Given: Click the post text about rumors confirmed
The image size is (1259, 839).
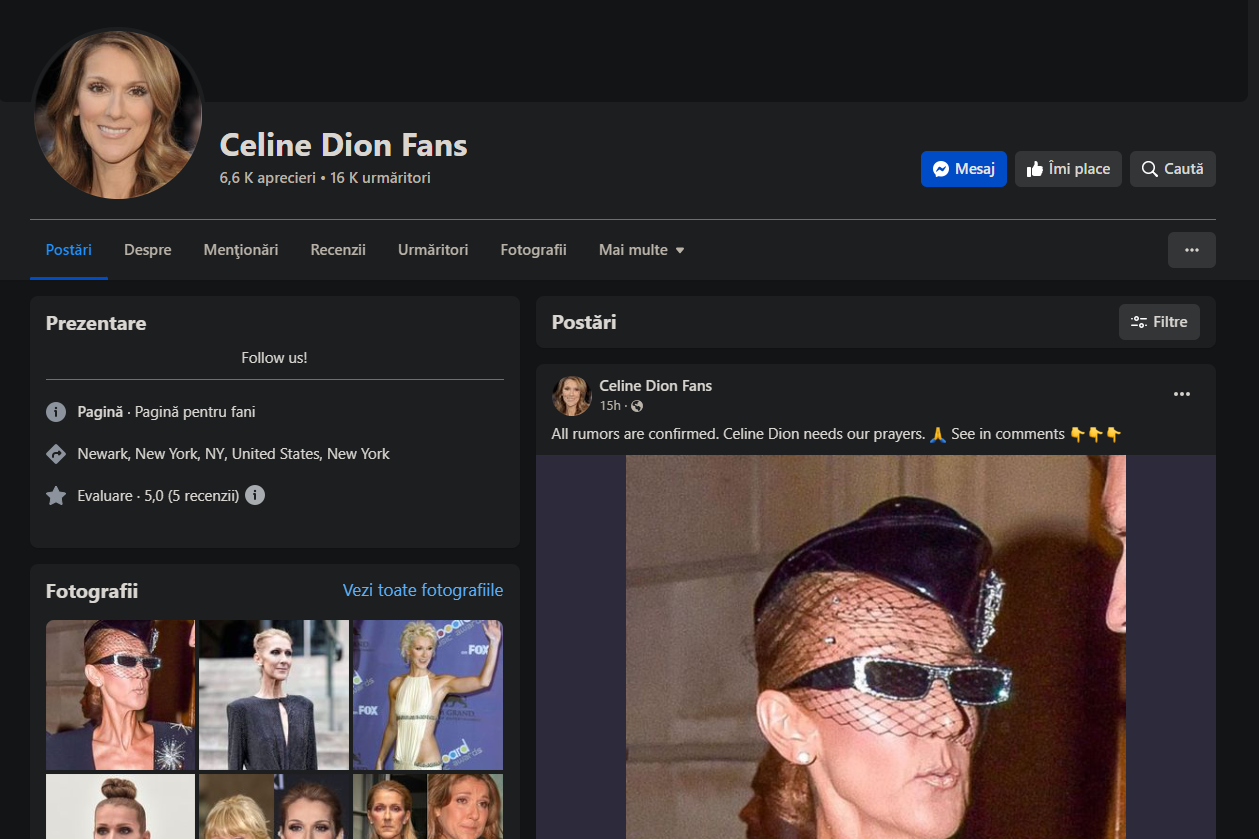Looking at the screenshot, I should pos(836,434).
